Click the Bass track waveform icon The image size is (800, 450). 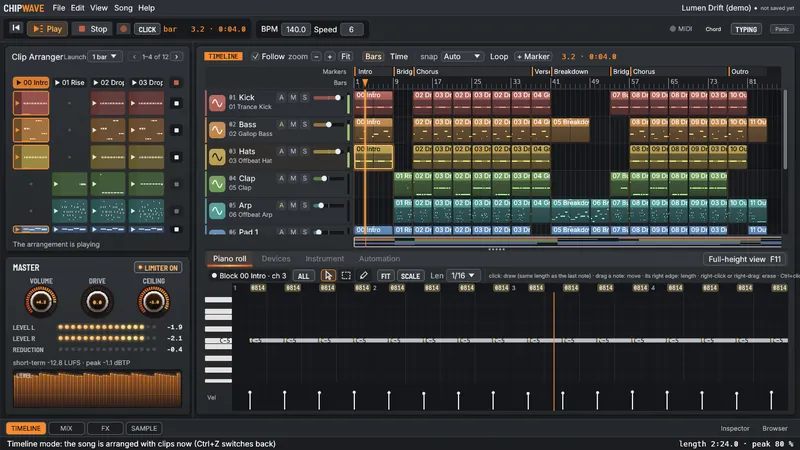click(x=217, y=130)
